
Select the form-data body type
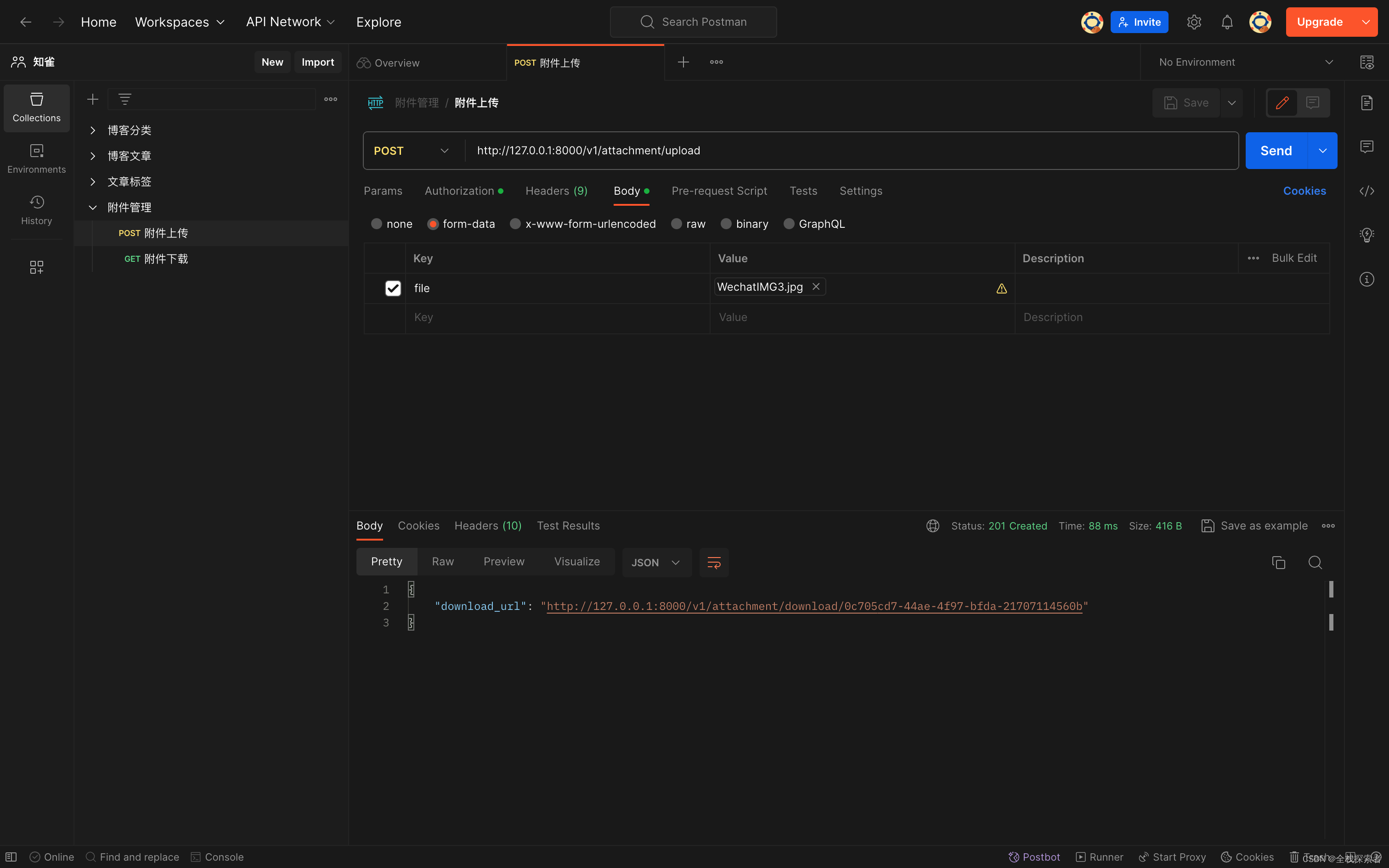point(433,224)
